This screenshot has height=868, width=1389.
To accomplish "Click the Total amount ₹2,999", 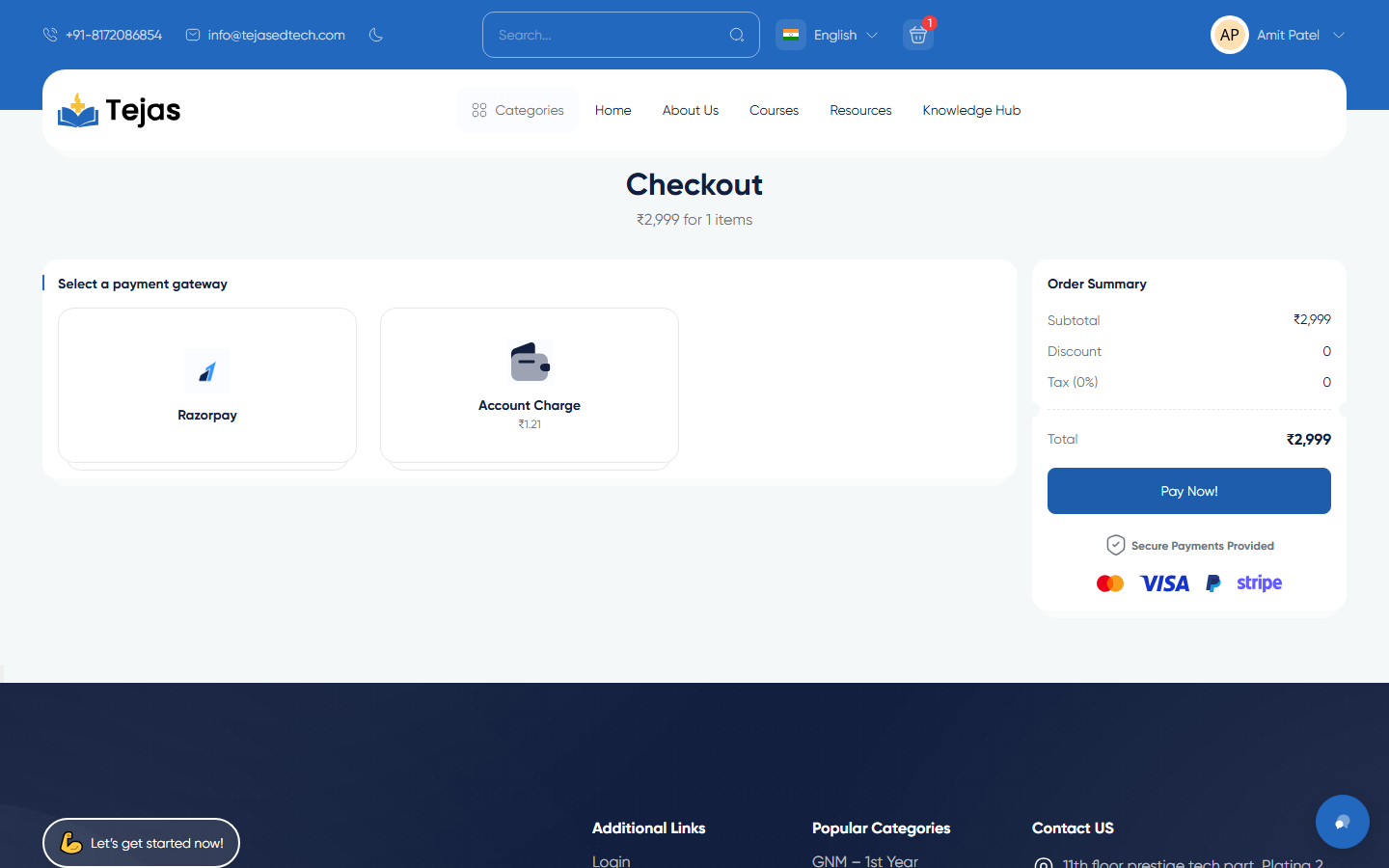I will tap(1309, 439).
